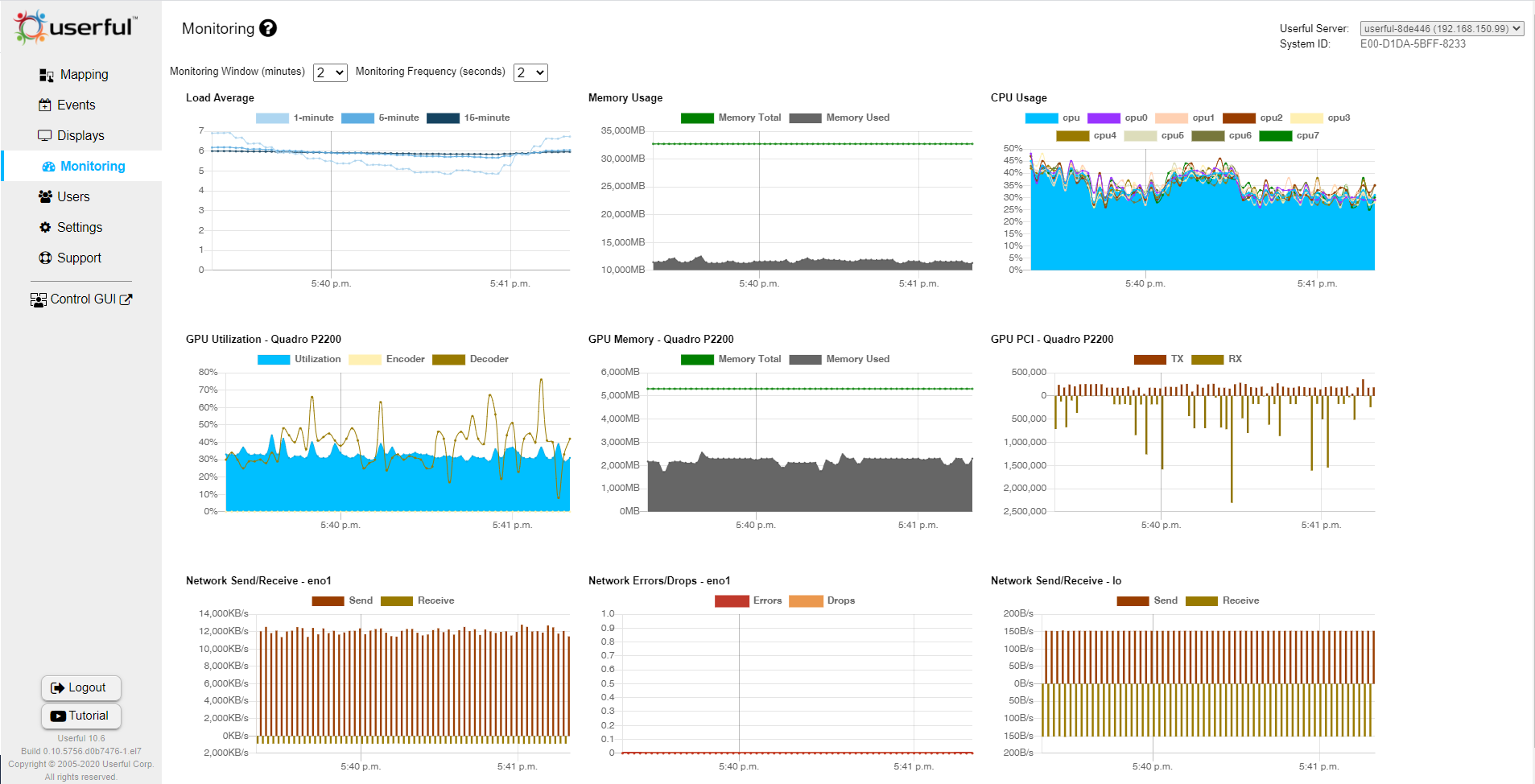Click the Tutorial video play icon
This screenshot has width=1535, height=784.
point(58,716)
